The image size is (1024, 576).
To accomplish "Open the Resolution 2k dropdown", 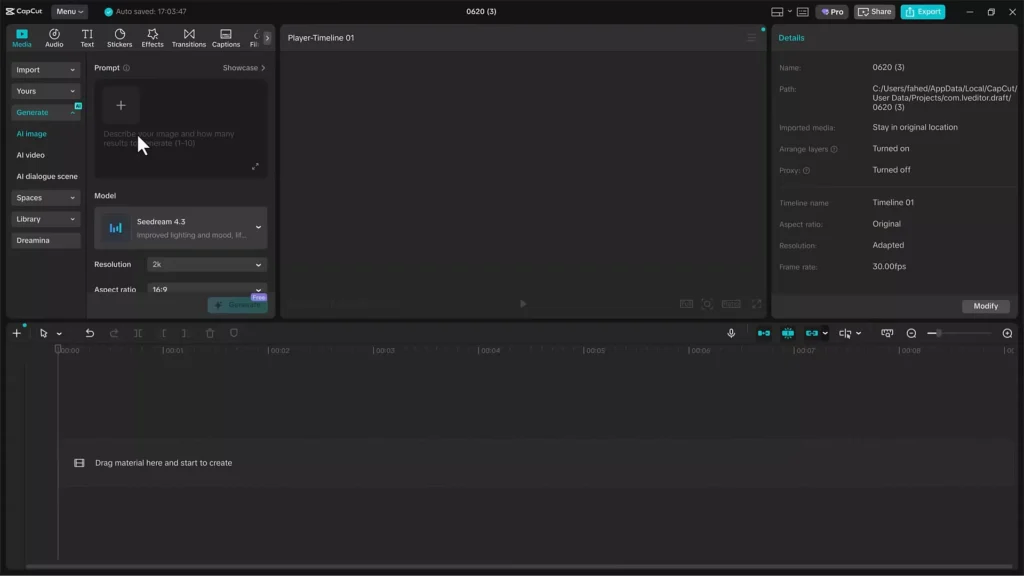I will click(206, 264).
